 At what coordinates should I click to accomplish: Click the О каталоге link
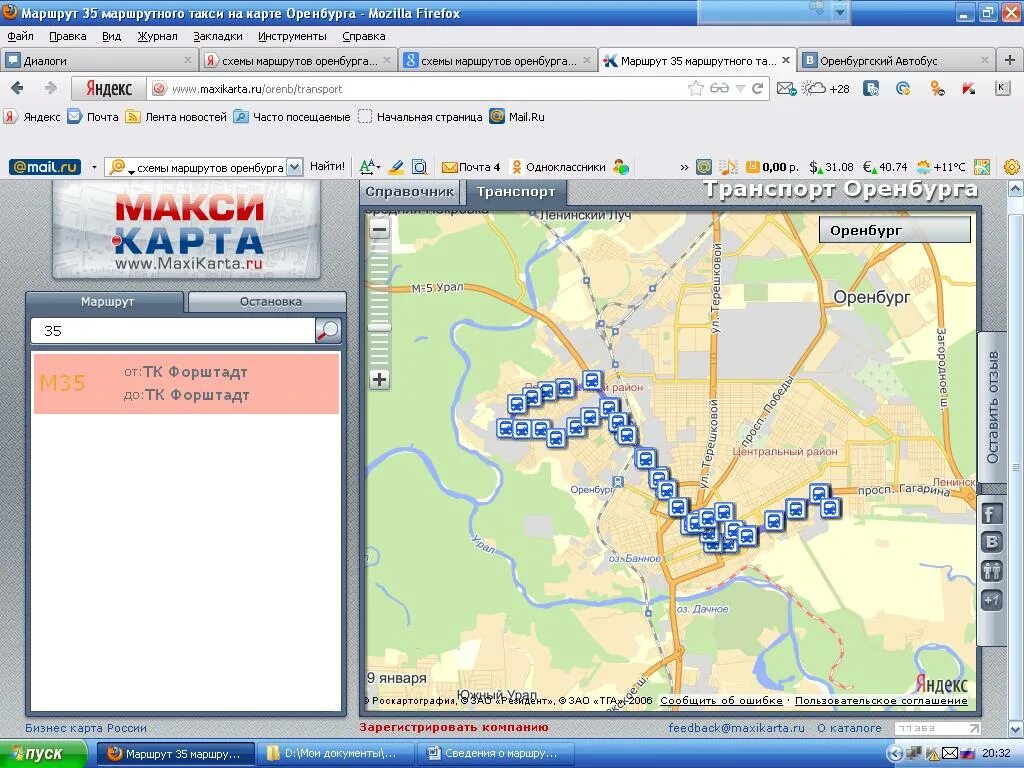pyautogui.click(x=849, y=728)
